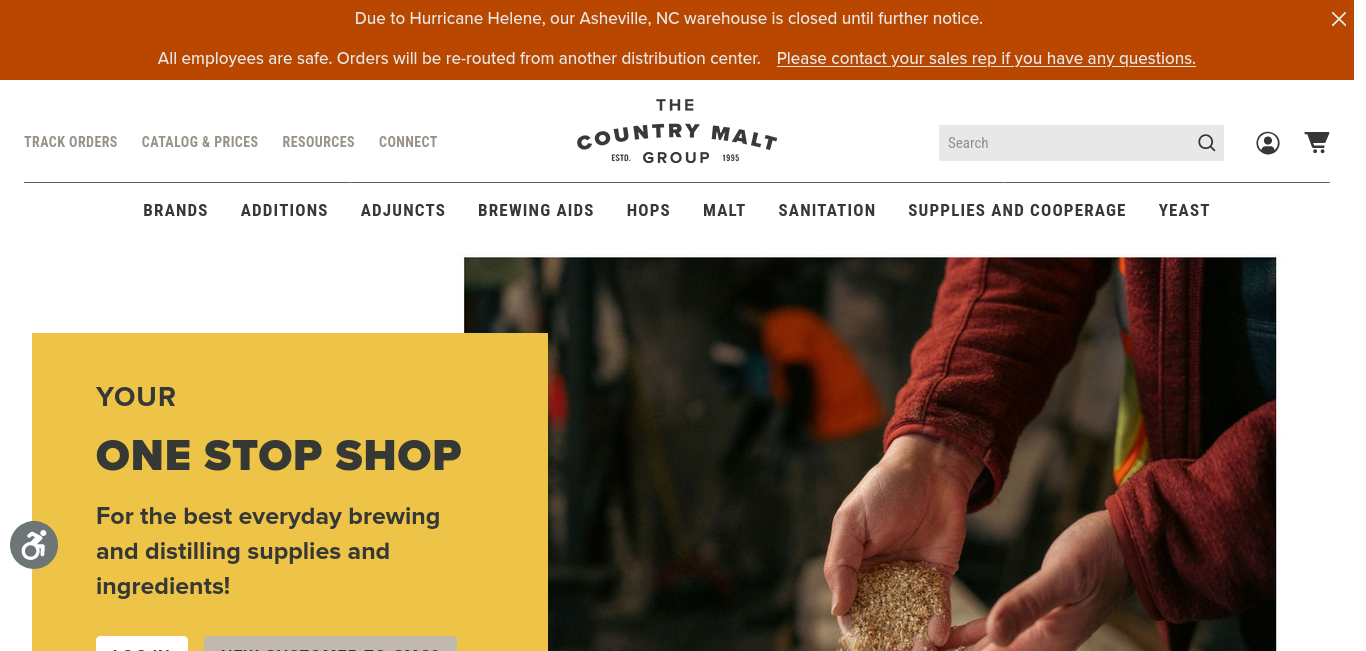Viewport: 1366px width, 651px height.
Task: Open Catalog & Prices link
Action: (200, 142)
